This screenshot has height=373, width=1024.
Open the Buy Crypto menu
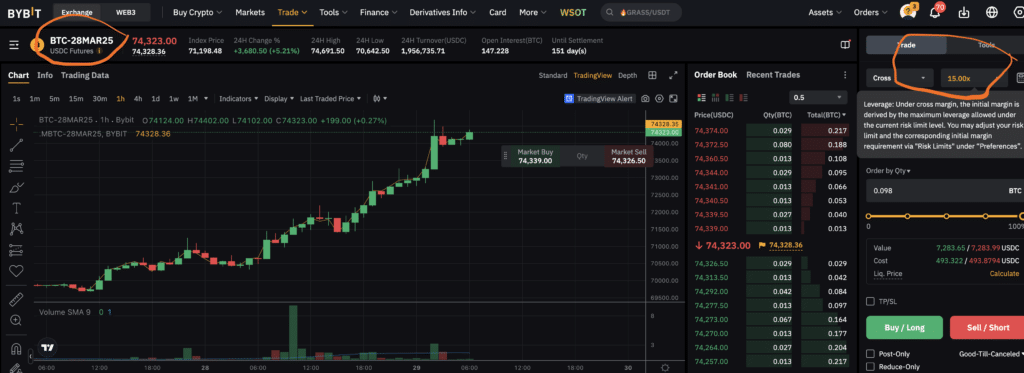coord(197,12)
